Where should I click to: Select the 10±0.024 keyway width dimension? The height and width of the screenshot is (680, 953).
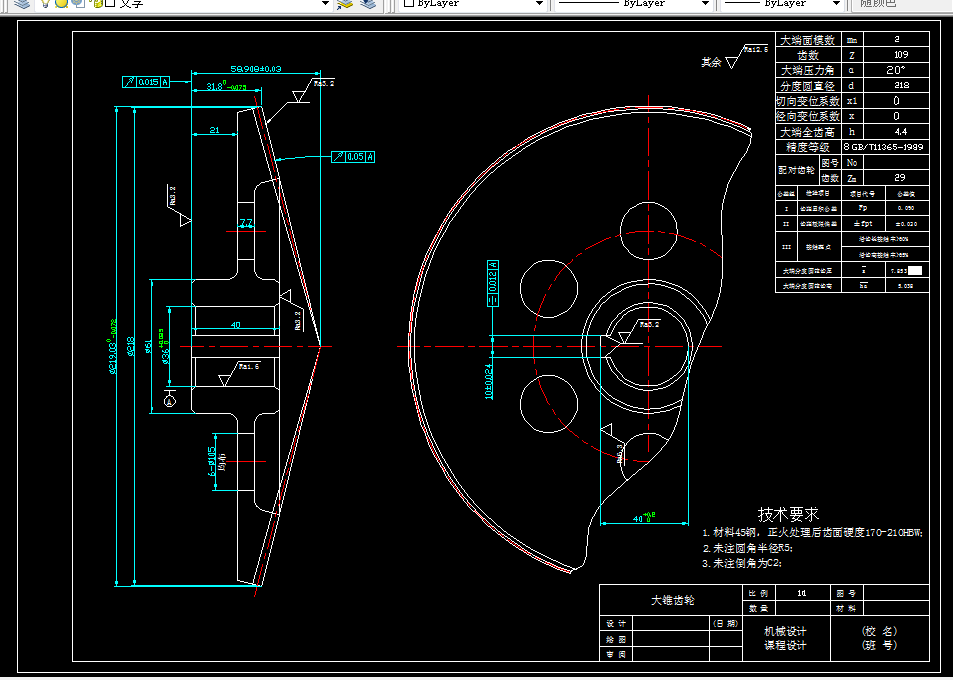[x=489, y=382]
